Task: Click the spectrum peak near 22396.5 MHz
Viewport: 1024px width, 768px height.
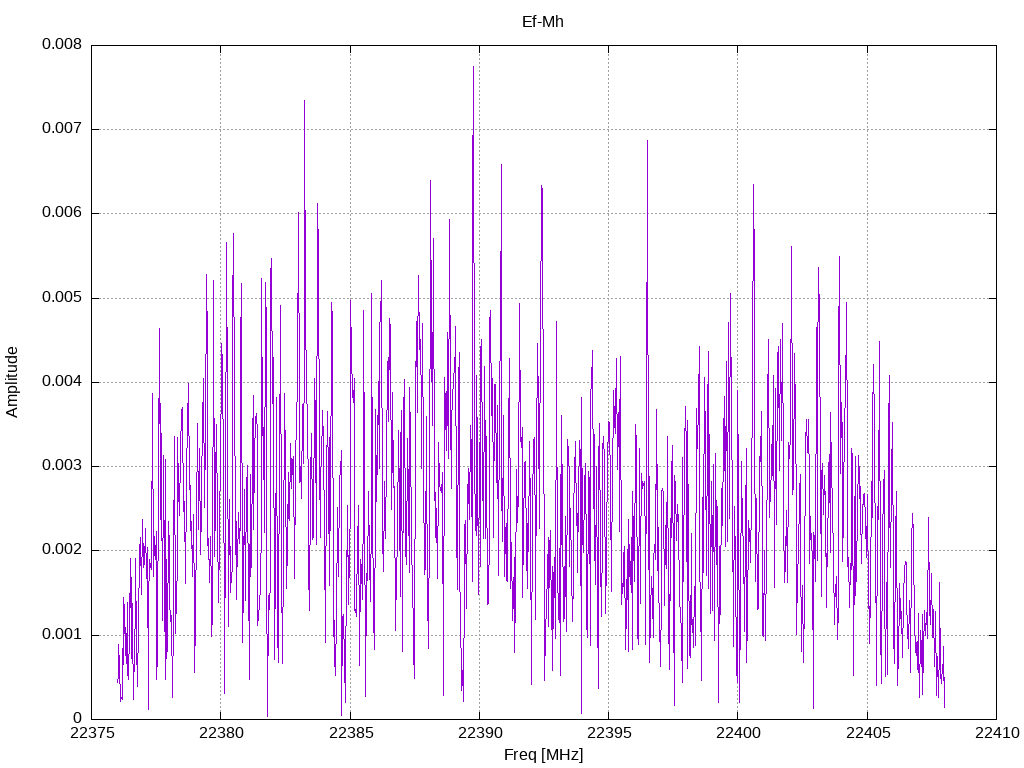Action: pos(647,142)
